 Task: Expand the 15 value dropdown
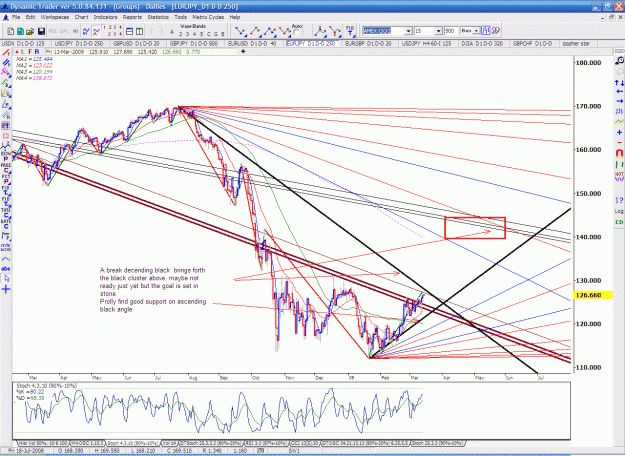point(438,31)
